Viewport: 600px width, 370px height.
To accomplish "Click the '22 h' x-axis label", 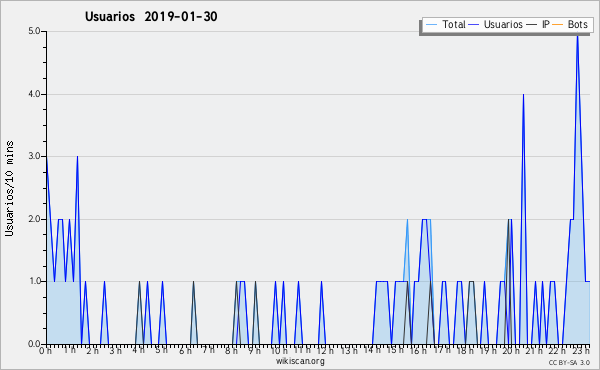I will point(557,351).
